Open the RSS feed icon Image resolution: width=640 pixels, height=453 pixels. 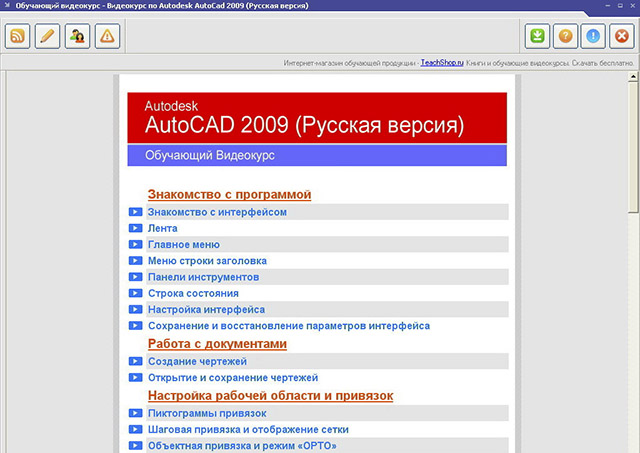pos(17,36)
